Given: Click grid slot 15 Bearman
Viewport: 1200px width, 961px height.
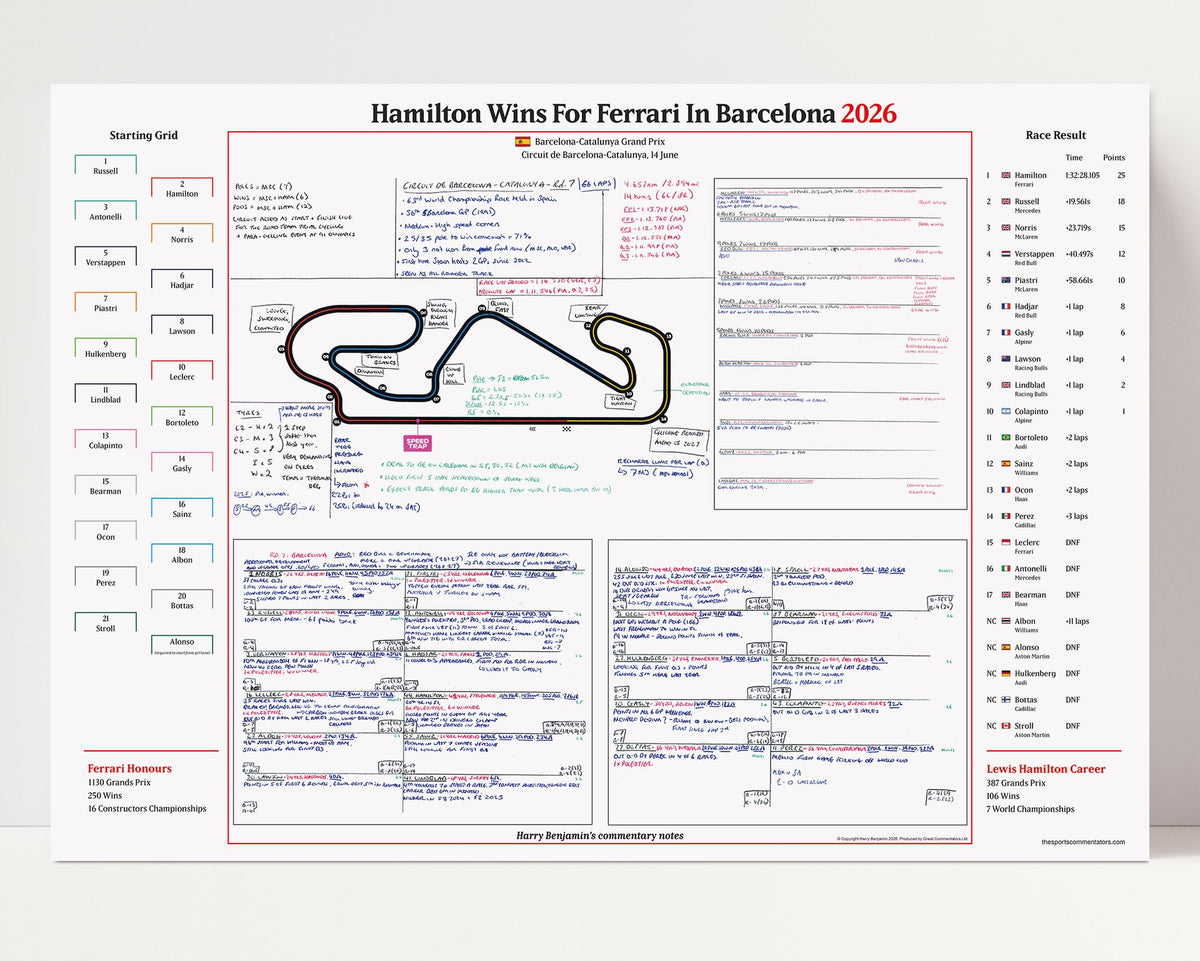Looking at the screenshot, I should [x=105, y=487].
